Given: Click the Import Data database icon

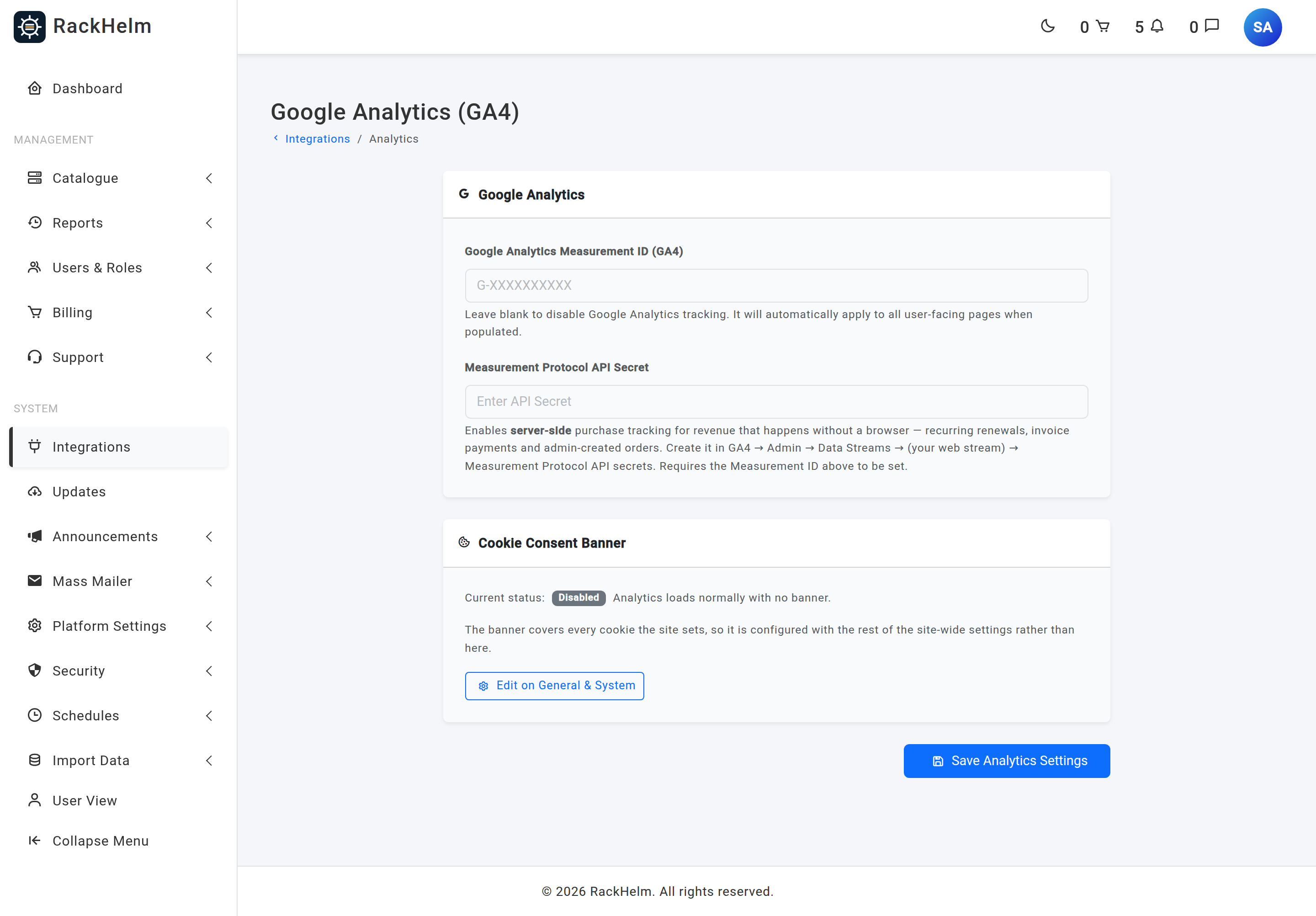Looking at the screenshot, I should 35,760.
